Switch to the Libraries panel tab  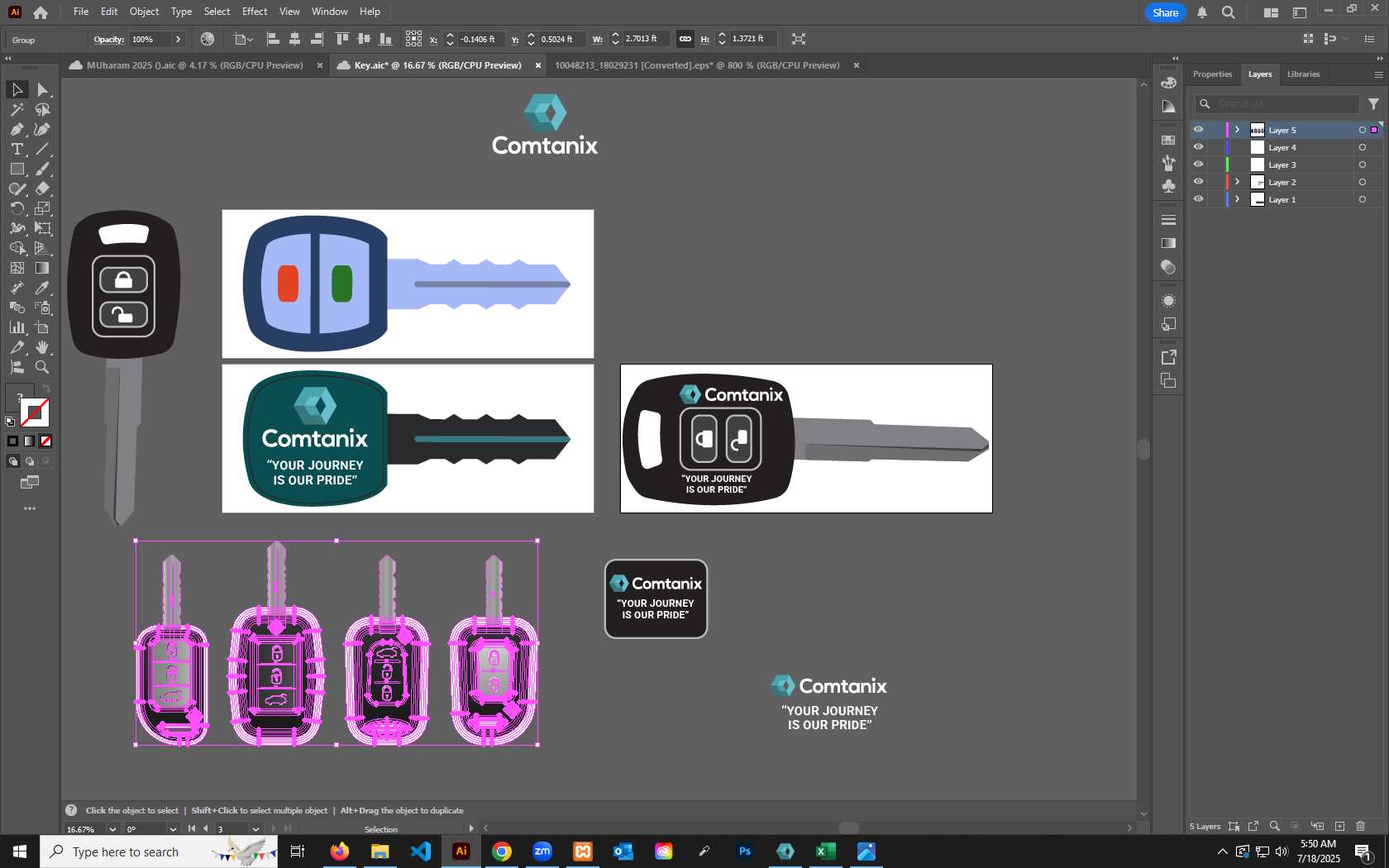1303,74
